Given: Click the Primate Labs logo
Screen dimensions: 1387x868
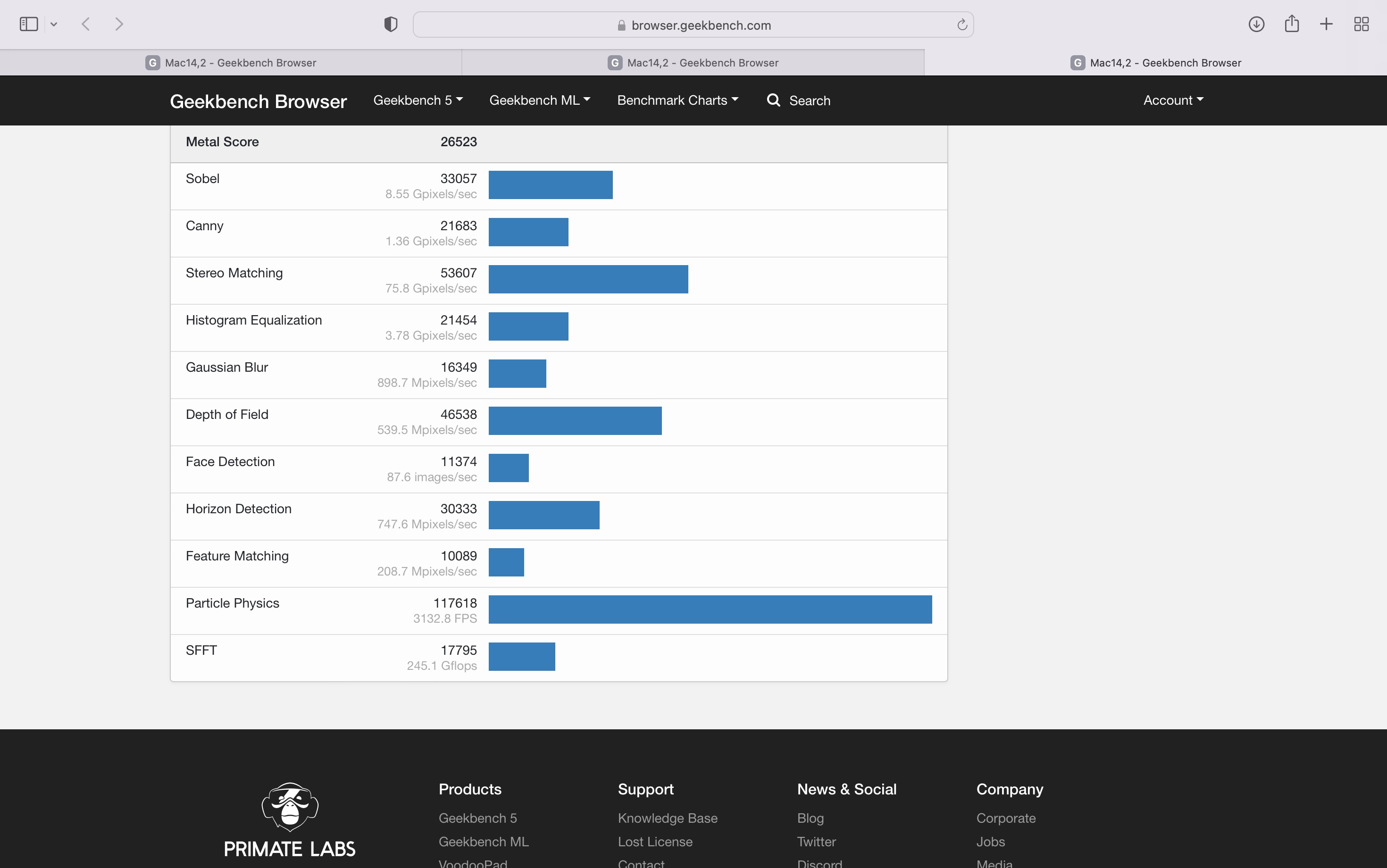Looking at the screenshot, I should coord(289,820).
